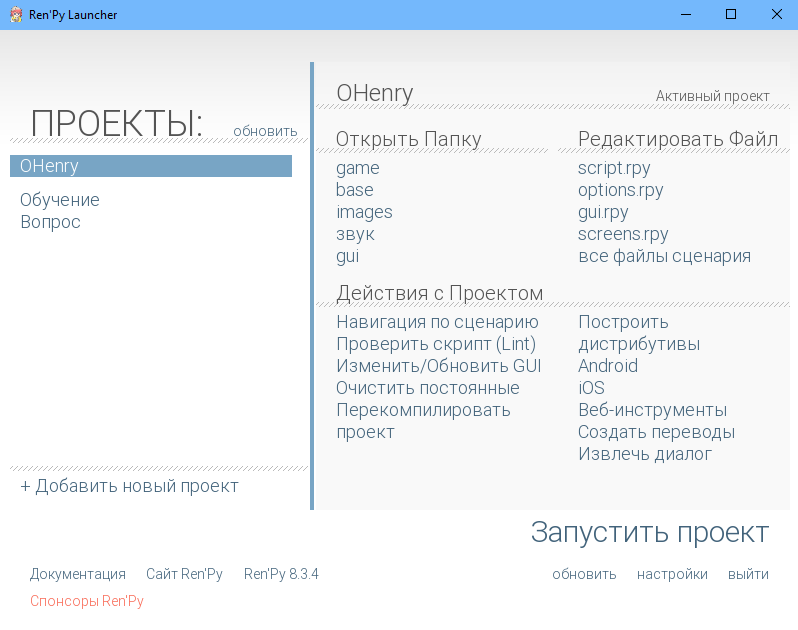Run Проверить скрипт (Lint)

point(436,344)
